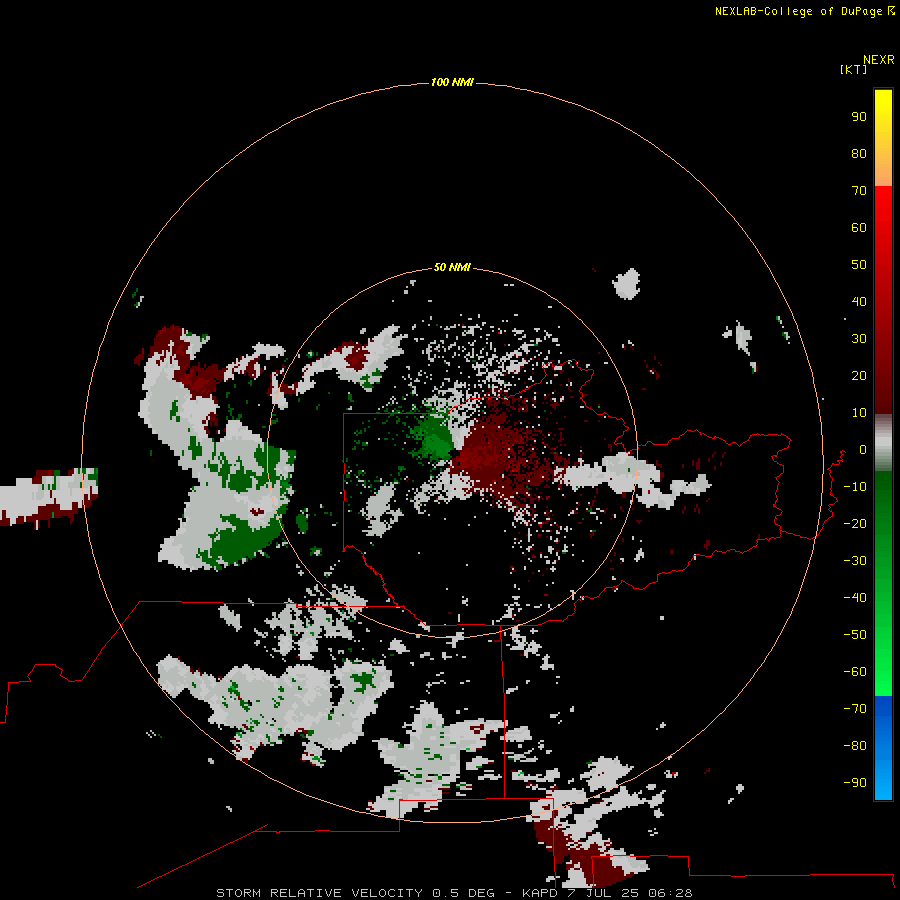Click the '[KT]' units label
This screenshot has height=900, width=900.
[x=853, y=69]
